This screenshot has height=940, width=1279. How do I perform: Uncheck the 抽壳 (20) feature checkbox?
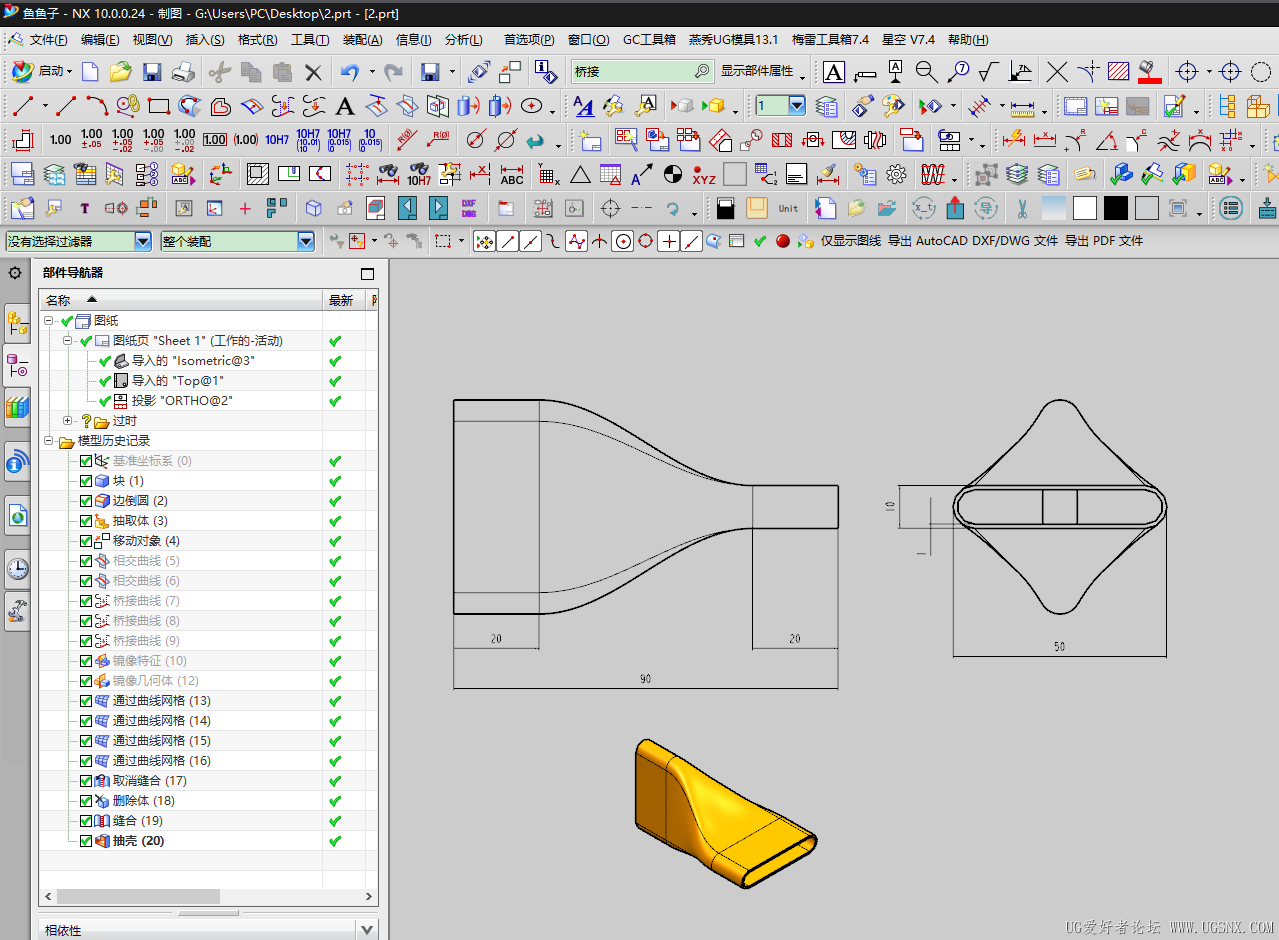[x=86, y=841]
